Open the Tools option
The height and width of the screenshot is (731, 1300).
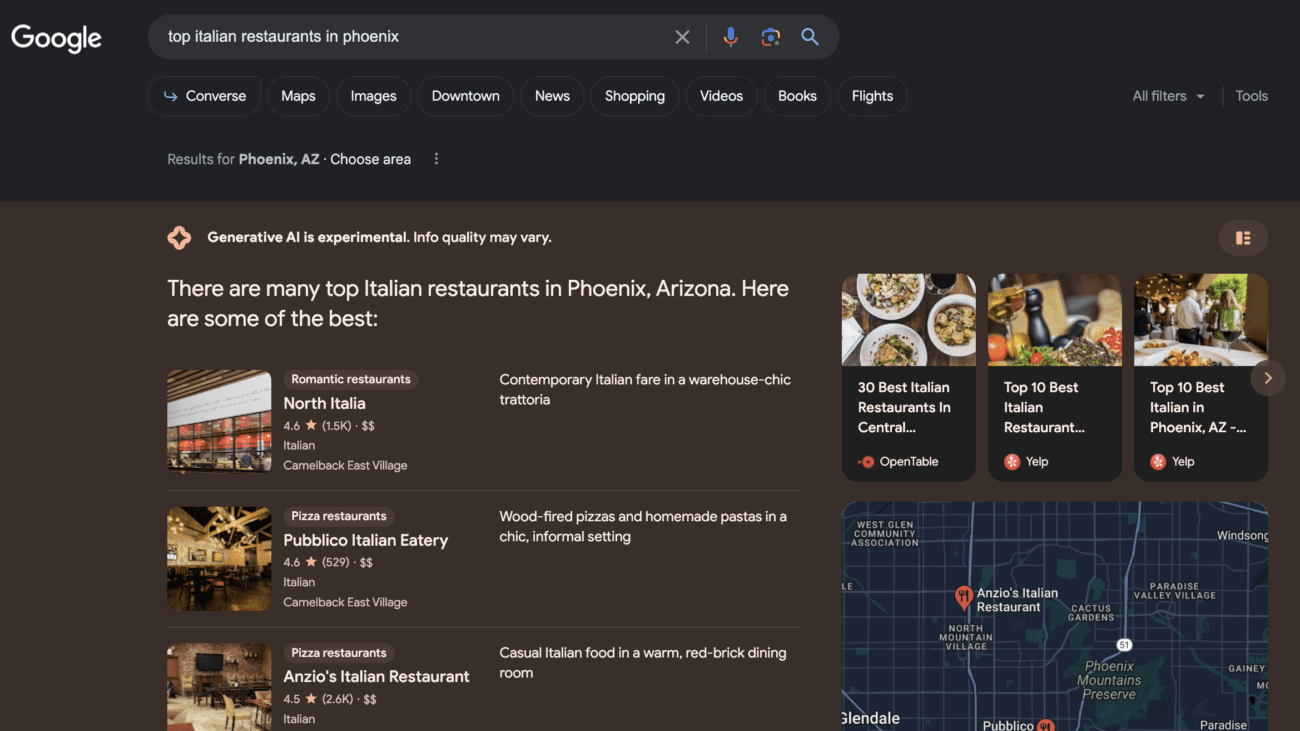click(1251, 96)
